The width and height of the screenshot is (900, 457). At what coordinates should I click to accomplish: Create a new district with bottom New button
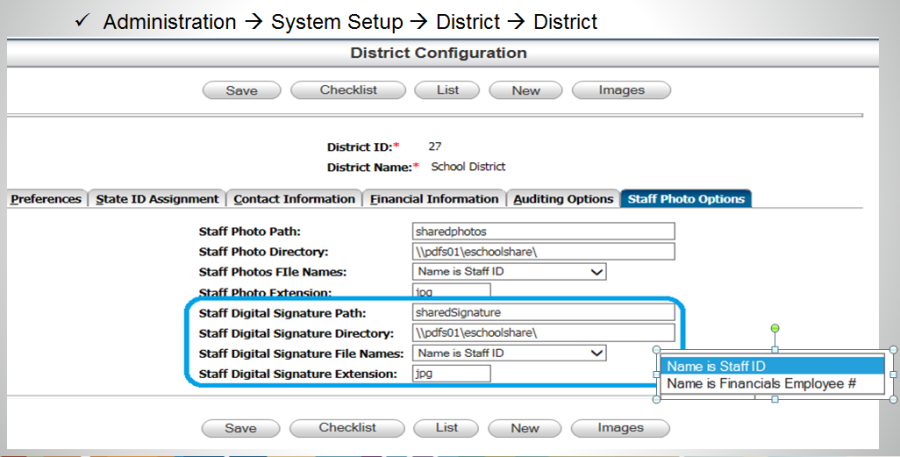525,428
